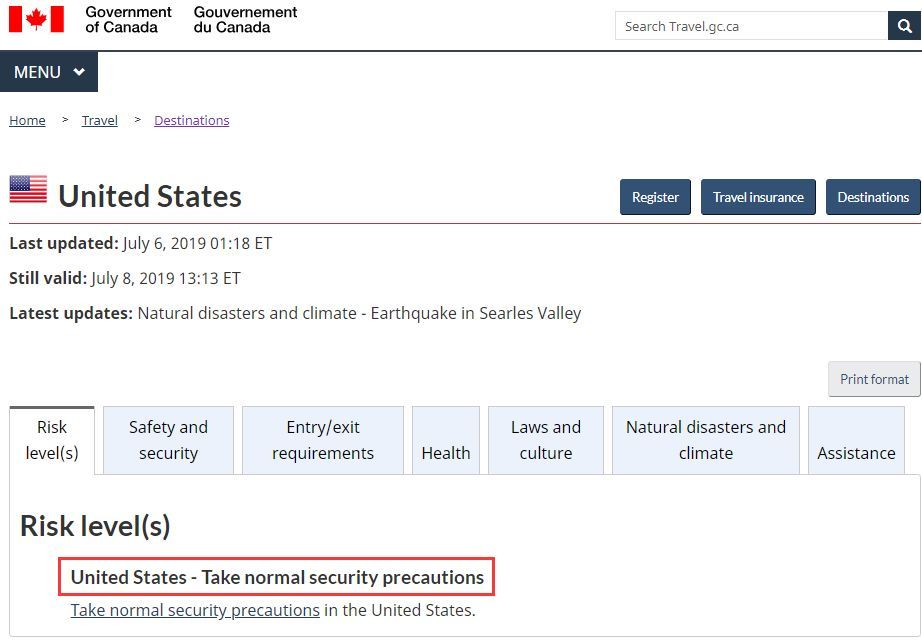Click the Print format button
Image resolution: width=922 pixels, height=642 pixels.
click(874, 379)
